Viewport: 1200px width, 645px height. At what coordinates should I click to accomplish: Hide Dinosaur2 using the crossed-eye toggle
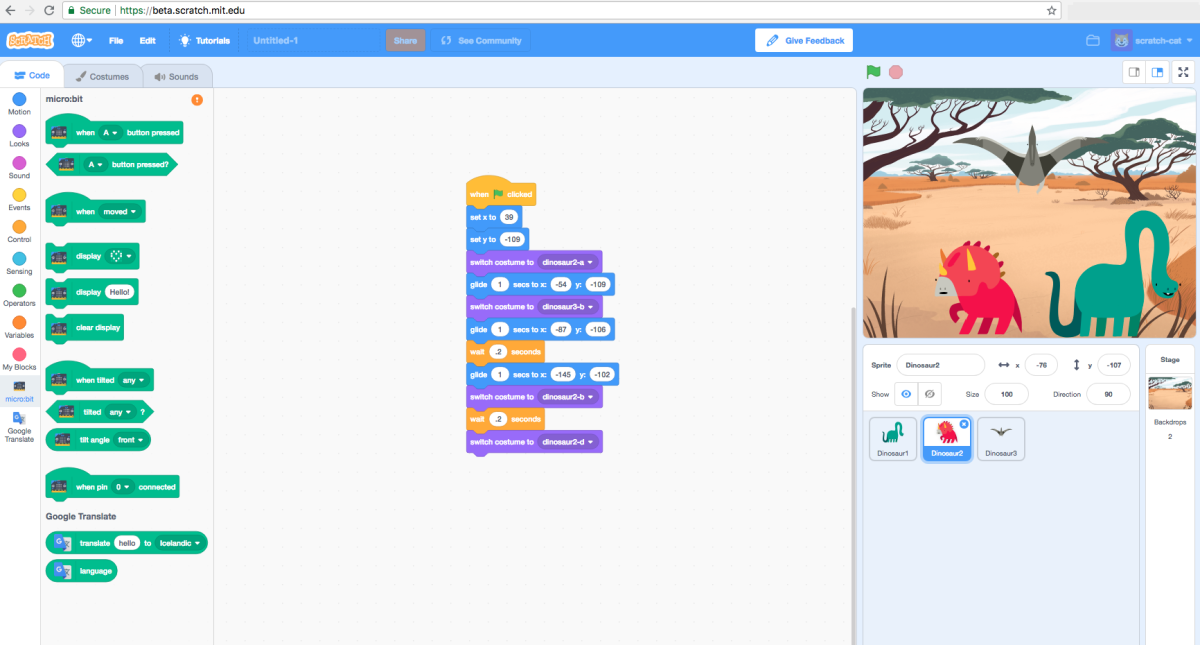(x=929, y=394)
